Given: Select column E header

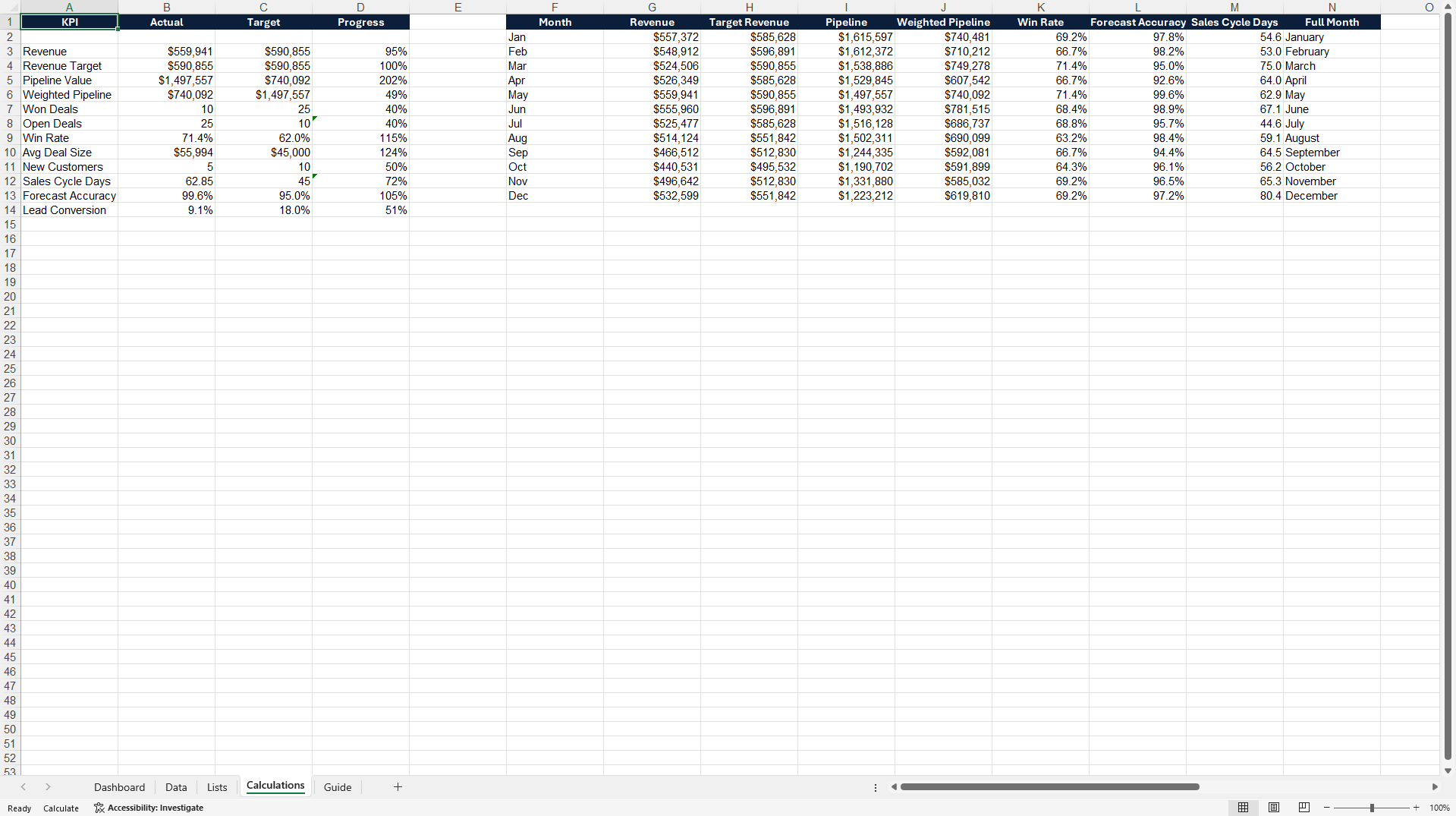Looking at the screenshot, I should (458, 8).
